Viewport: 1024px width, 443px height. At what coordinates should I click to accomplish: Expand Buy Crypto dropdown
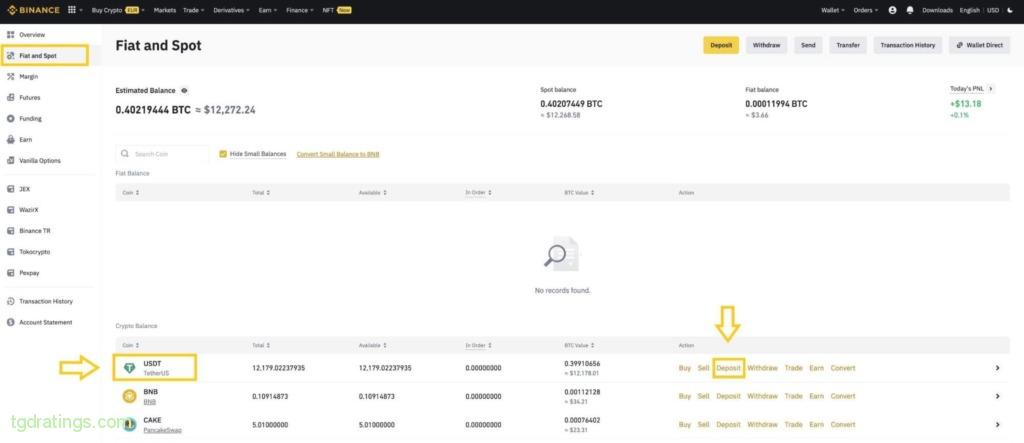coord(118,10)
